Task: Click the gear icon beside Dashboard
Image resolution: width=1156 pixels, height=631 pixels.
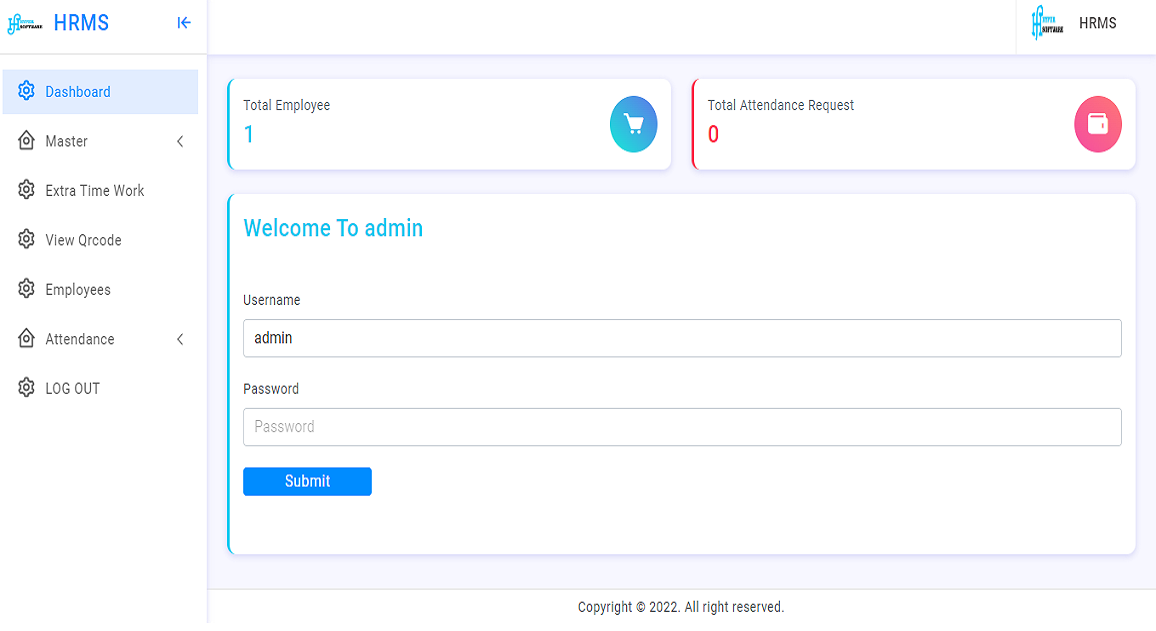Action: (27, 91)
